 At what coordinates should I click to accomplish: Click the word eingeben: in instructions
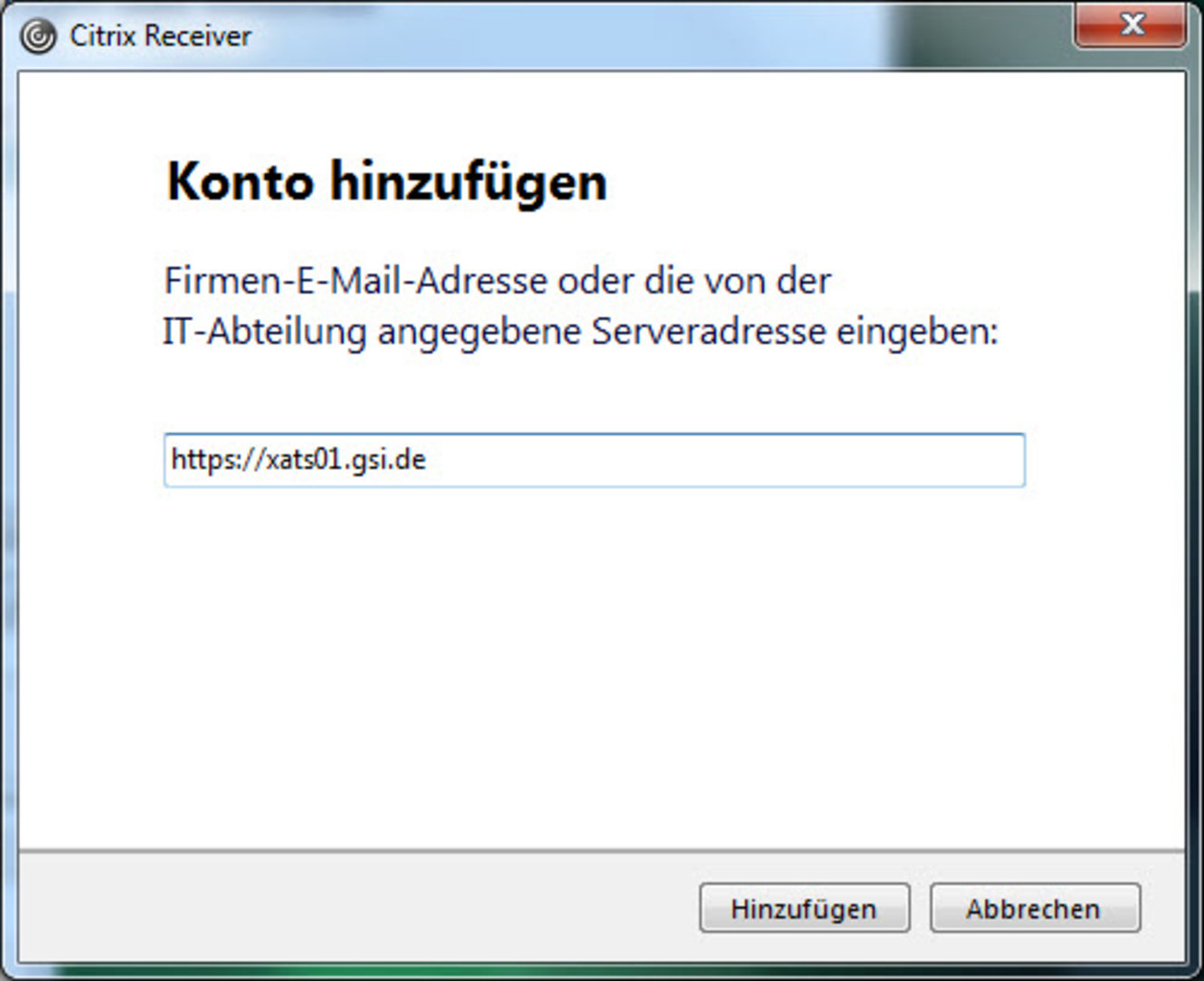(916, 332)
